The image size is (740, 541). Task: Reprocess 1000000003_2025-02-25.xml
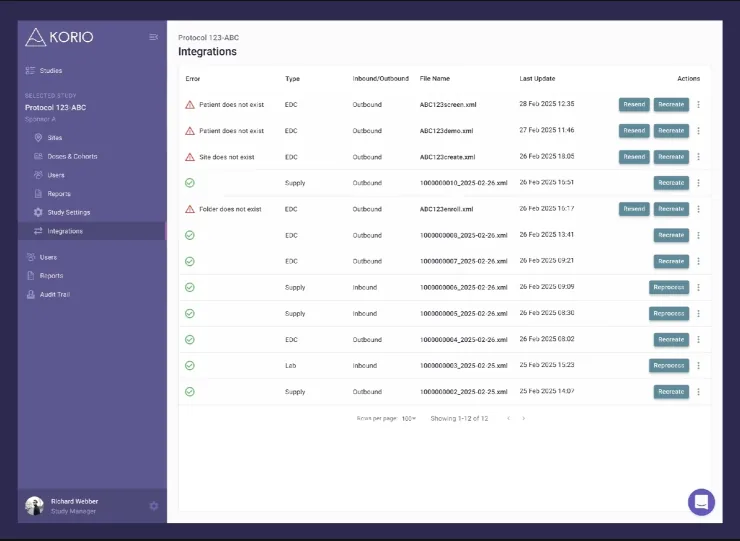click(x=669, y=365)
